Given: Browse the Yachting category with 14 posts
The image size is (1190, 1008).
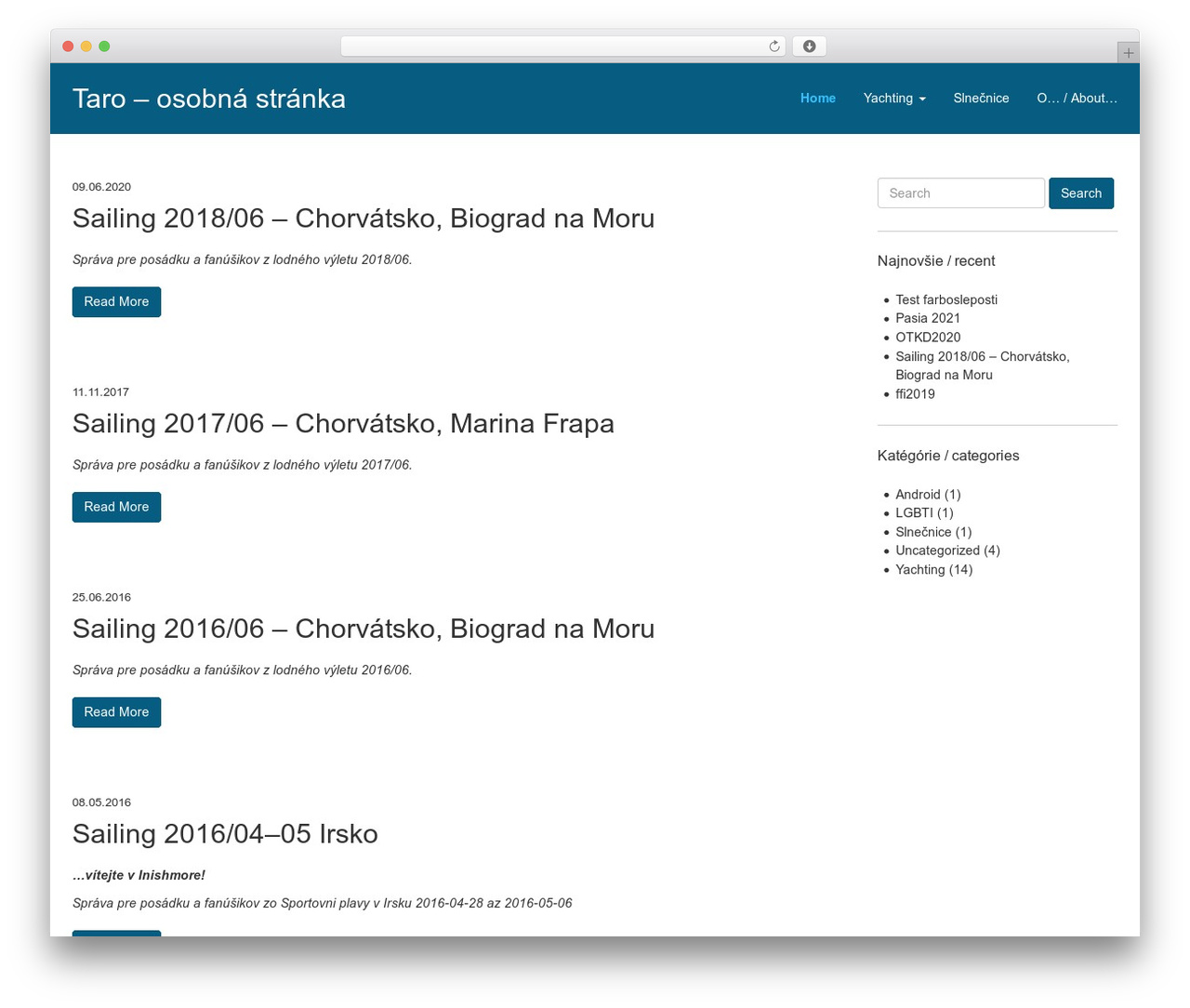Looking at the screenshot, I should pos(919,570).
